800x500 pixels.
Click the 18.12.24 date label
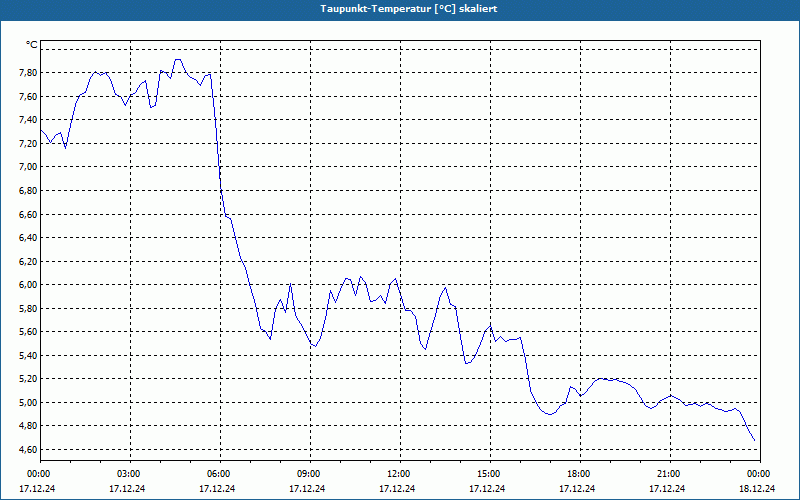point(757,488)
